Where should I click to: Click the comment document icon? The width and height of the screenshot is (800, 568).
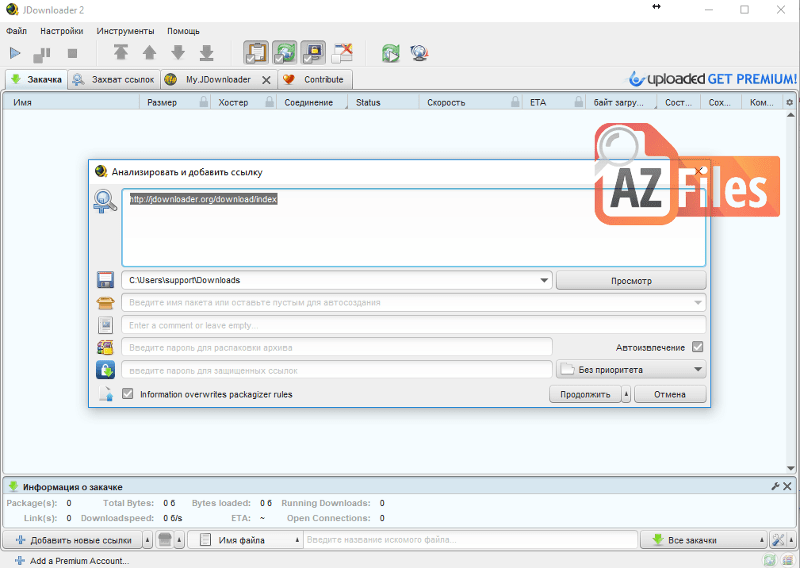(x=105, y=325)
